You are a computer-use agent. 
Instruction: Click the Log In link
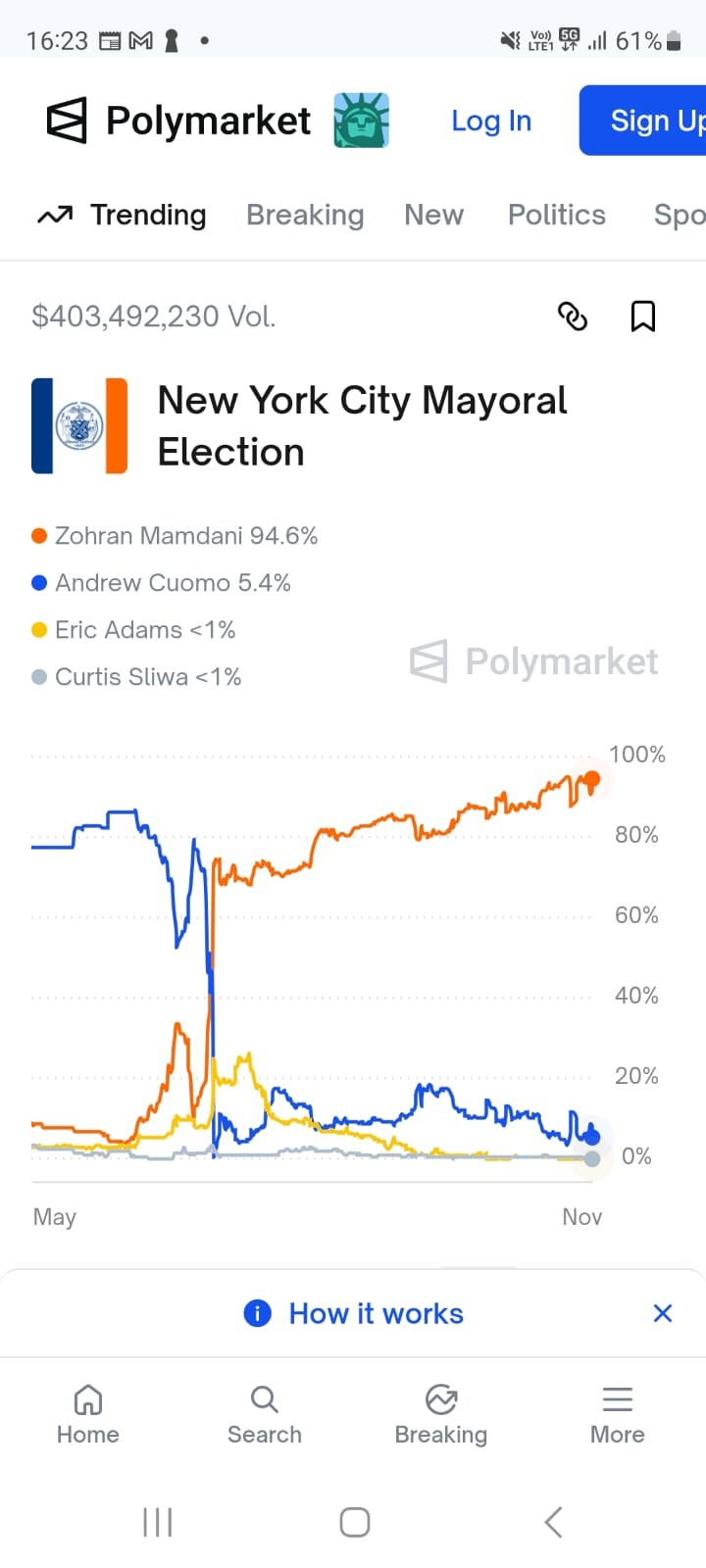[491, 121]
